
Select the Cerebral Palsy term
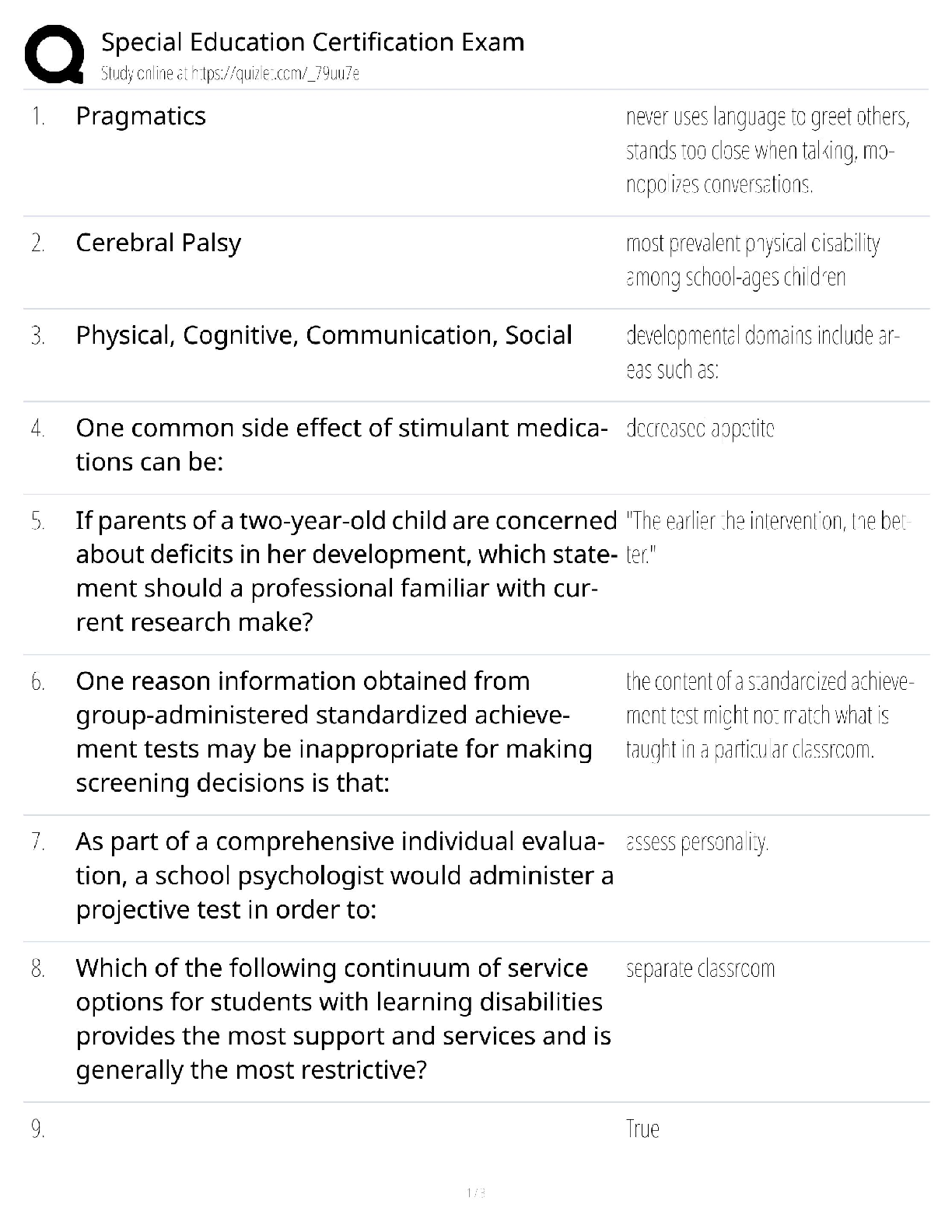point(159,243)
